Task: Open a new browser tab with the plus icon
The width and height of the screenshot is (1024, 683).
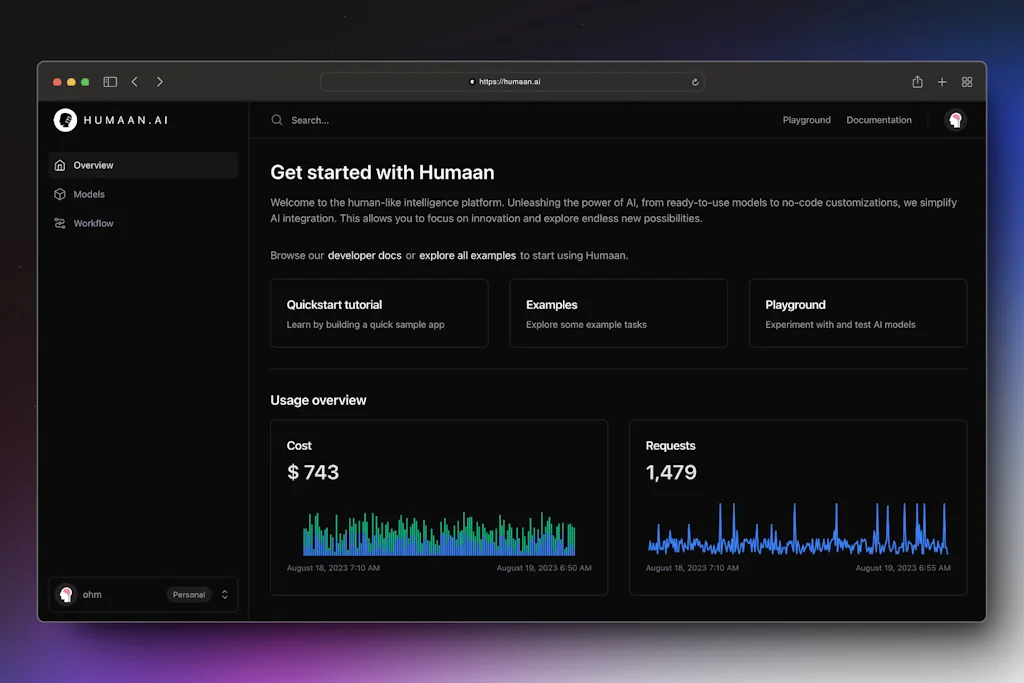Action: (x=941, y=82)
